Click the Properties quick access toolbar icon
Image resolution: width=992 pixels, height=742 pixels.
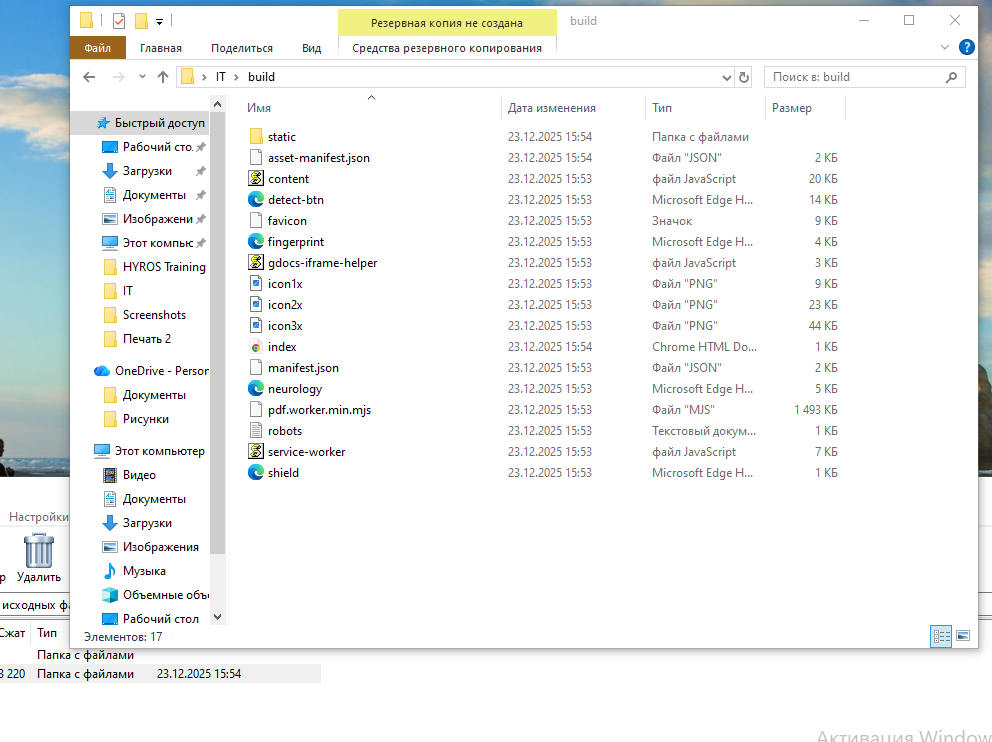[x=119, y=21]
